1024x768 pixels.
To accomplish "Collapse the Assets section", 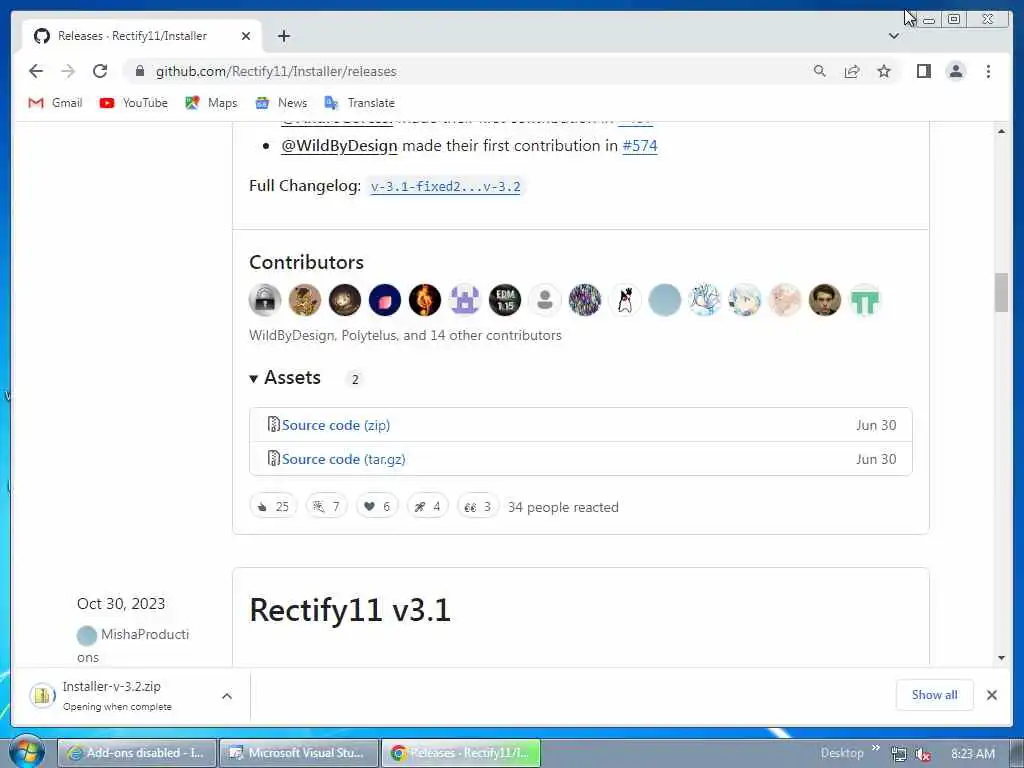I will [x=285, y=377].
